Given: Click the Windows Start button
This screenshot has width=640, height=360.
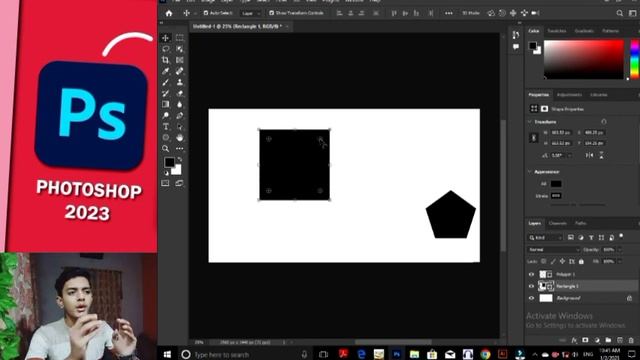Looking at the screenshot, I should pyautogui.click(x=167, y=354).
